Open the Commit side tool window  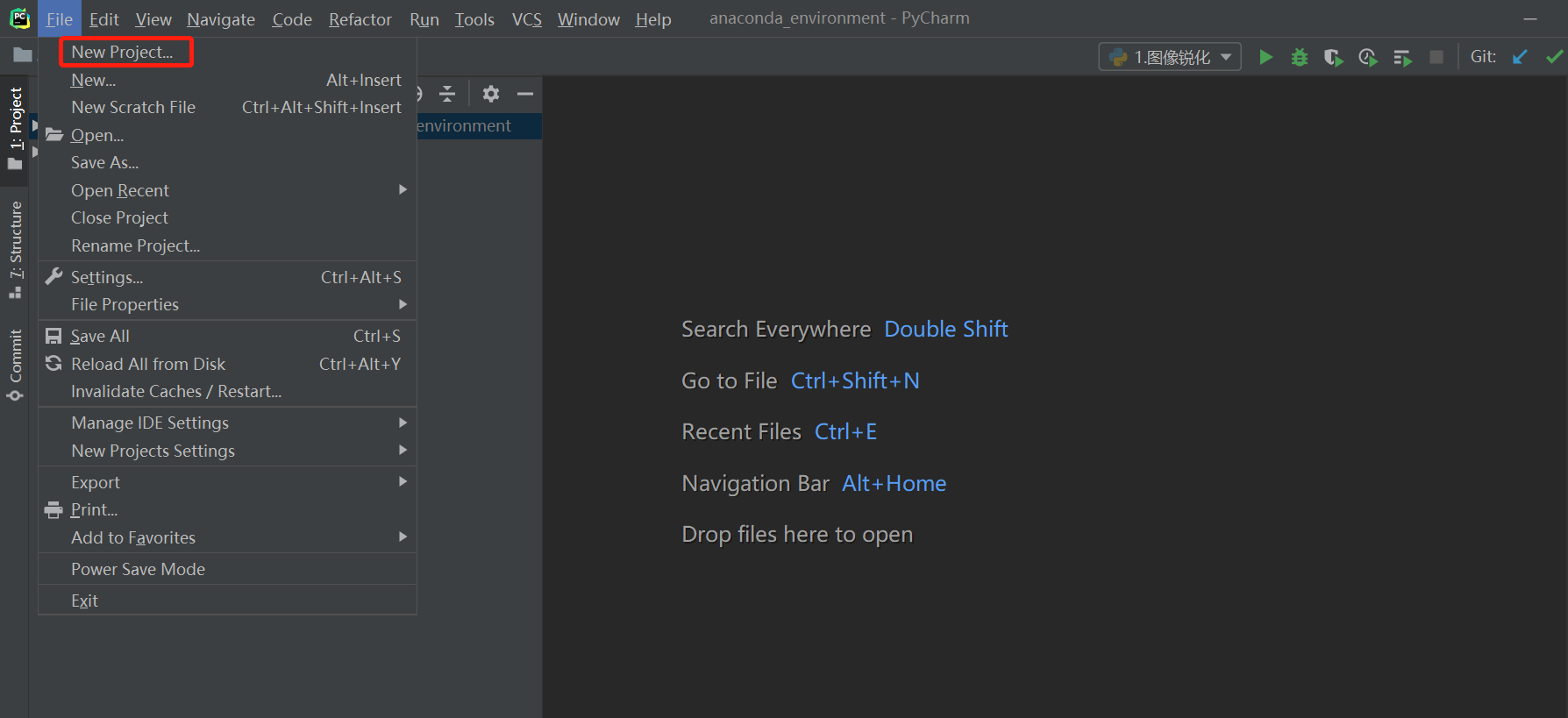click(x=15, y=365)
